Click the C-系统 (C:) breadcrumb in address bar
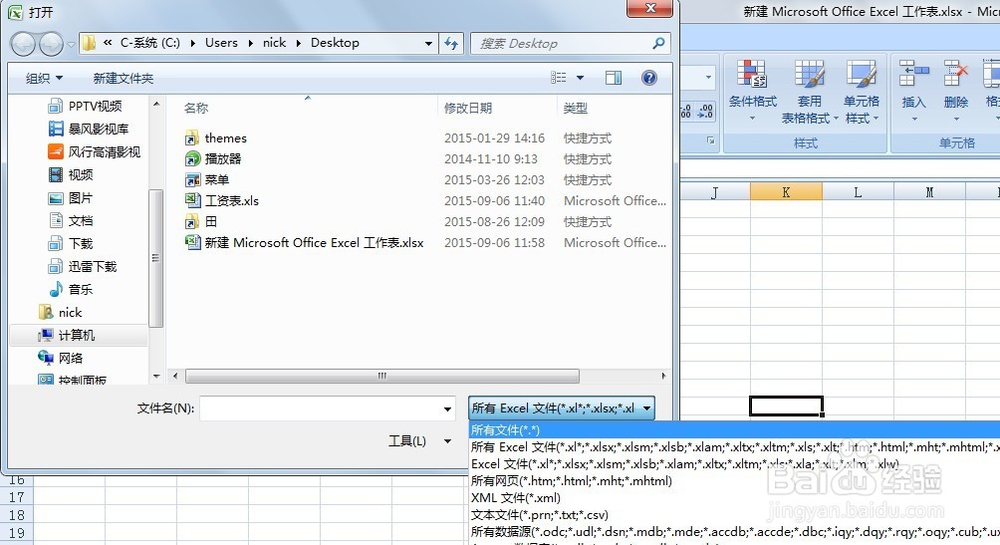 click(150, 43)
